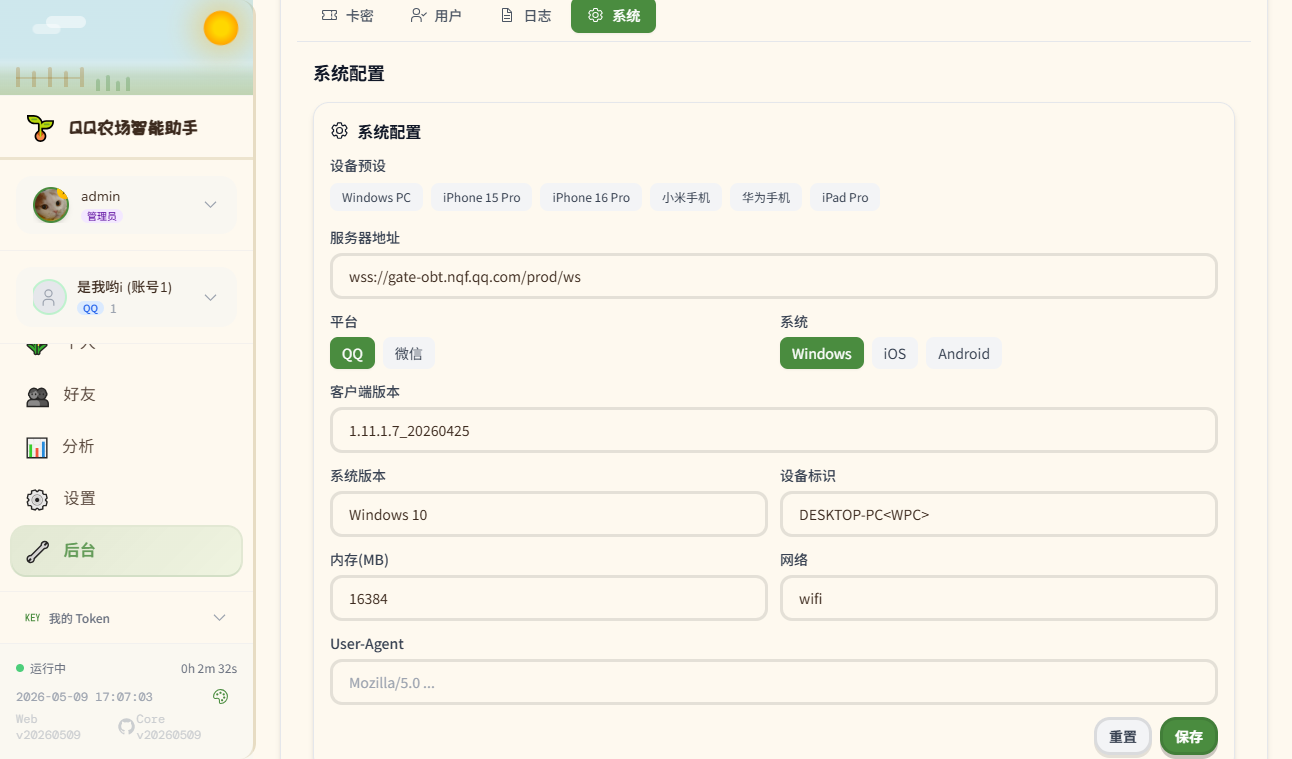Image resolution: width=1292 pixels, height=759 pixels.
Task: Click the Core v20260509 version text
Action: pos(169,727)
